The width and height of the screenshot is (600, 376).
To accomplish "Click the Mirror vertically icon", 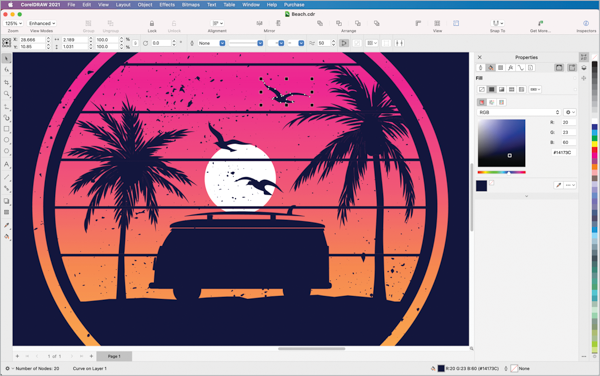I will 278,24.
